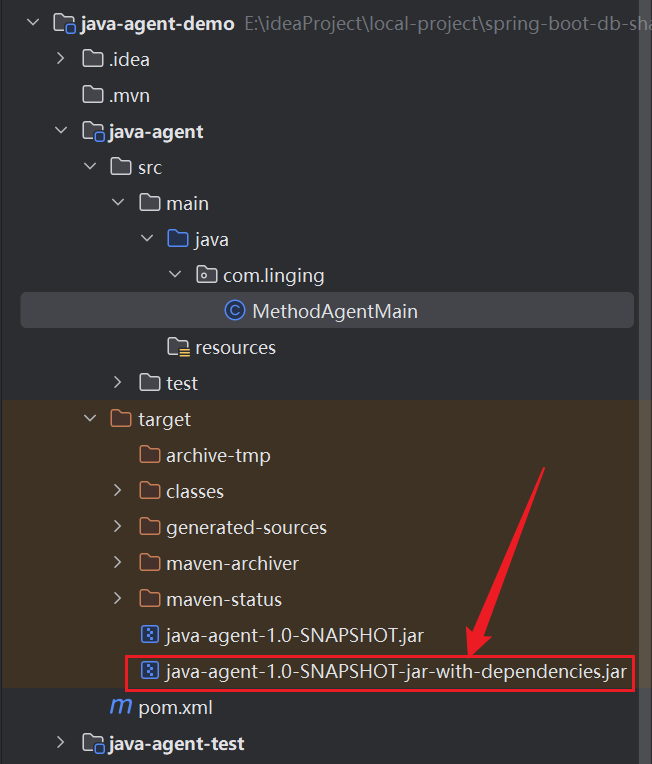Image resolution: width=652 pixels, height=764 pixels.
Task: Collapse the java-agent module node
Action: tap(61, 131)
